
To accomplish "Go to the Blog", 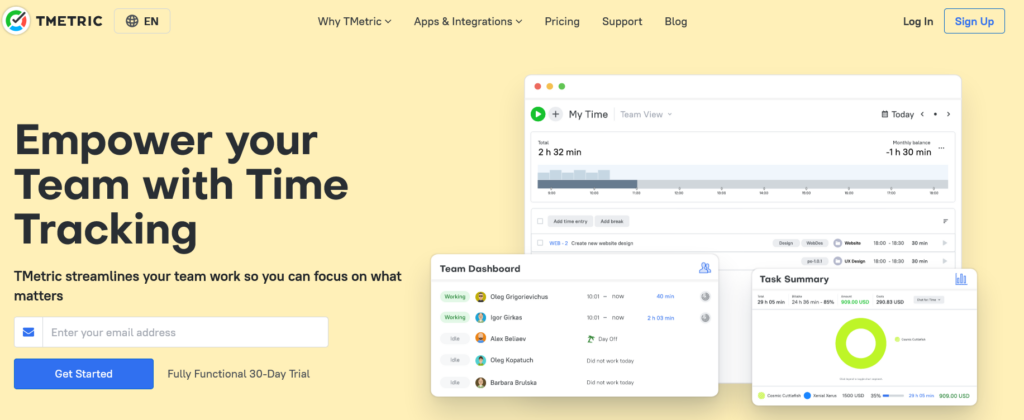I will [676, 22].
